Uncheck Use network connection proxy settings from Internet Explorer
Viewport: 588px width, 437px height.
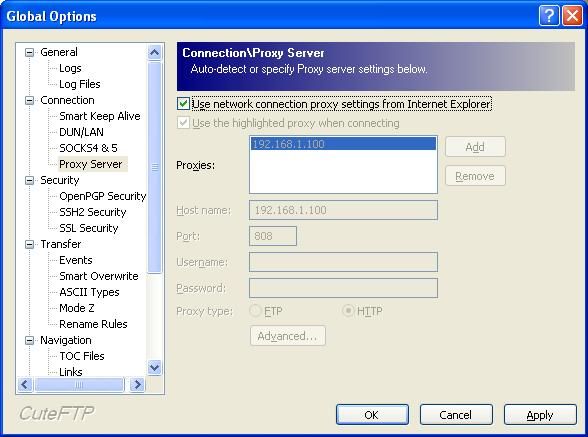[183, 104]
